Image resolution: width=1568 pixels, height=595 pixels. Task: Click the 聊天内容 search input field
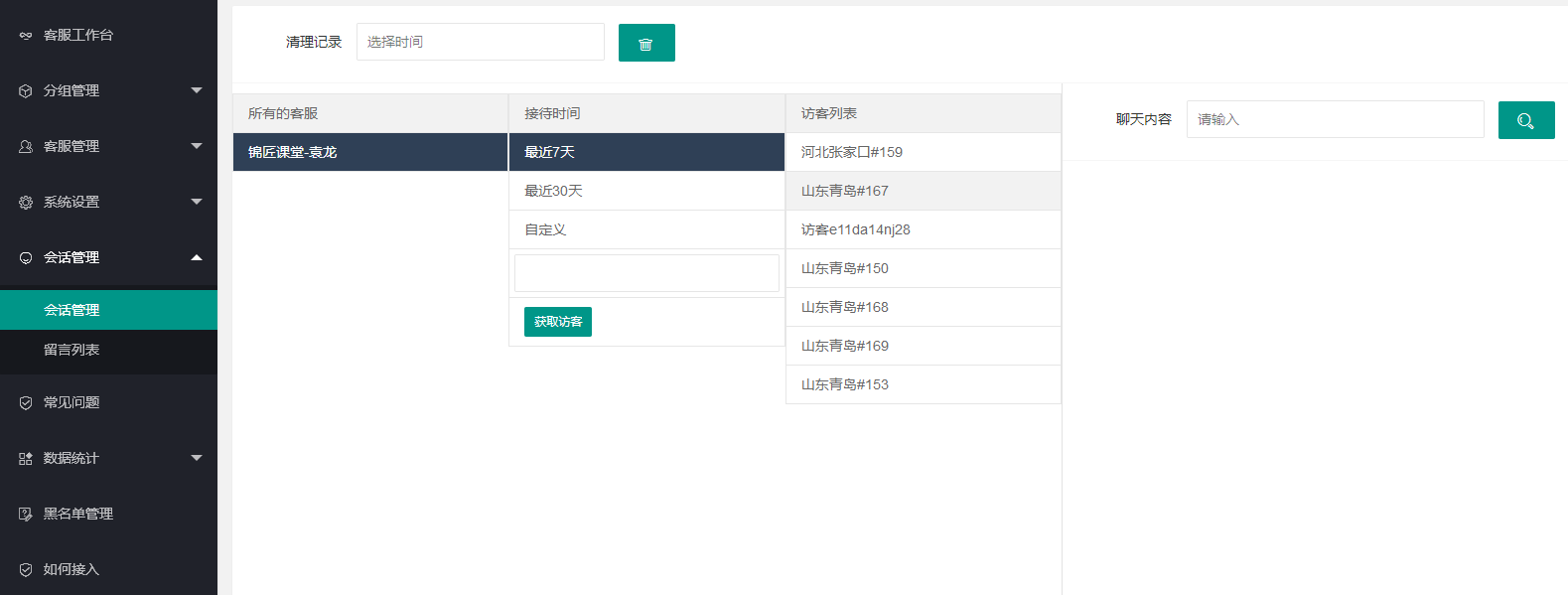point(1334,119)
